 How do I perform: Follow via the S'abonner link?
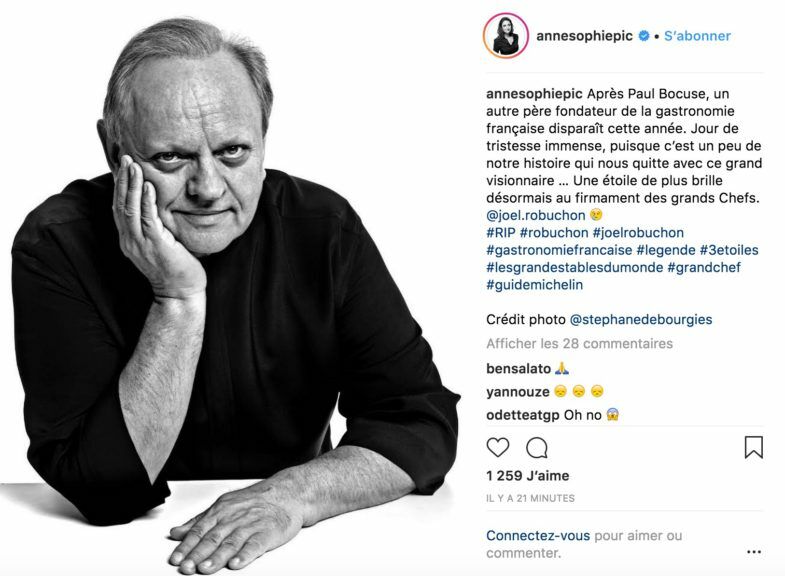697,36
